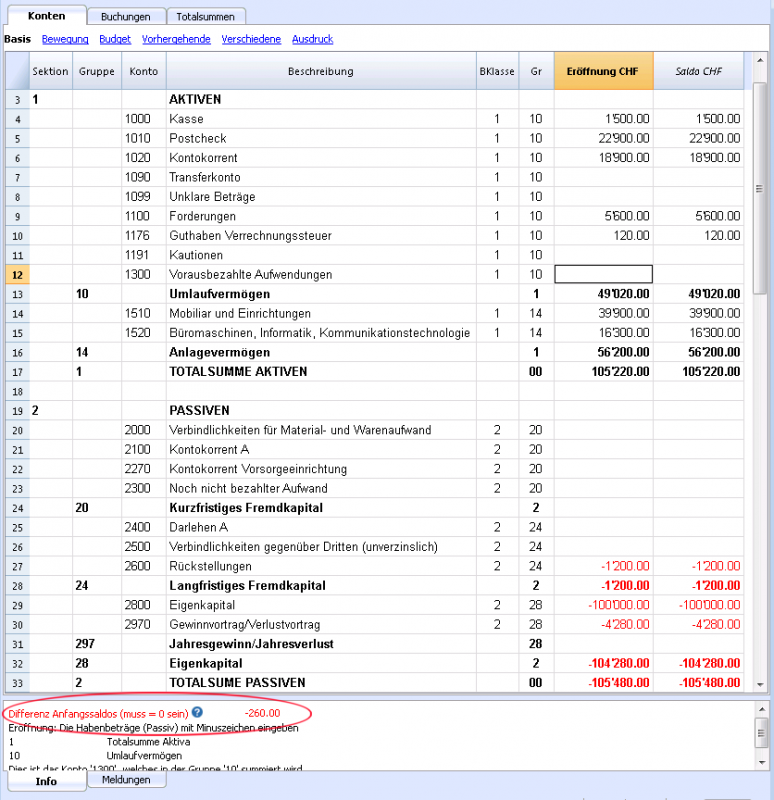Viewport: 774px width, 800px height.
Task: Click Eröffnung value 105'220.00 in Totalsumme row
Action: tap(603, 371)
